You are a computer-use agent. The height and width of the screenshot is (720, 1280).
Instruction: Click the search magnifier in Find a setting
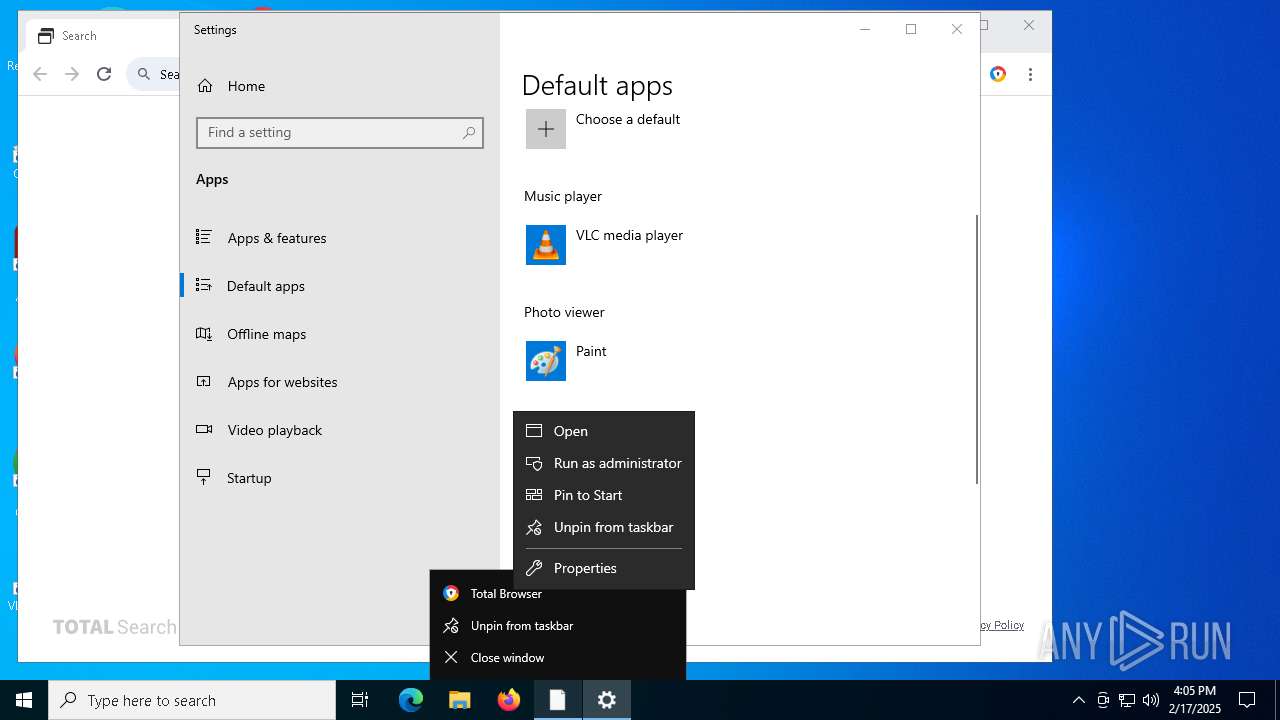pos(469,132)
